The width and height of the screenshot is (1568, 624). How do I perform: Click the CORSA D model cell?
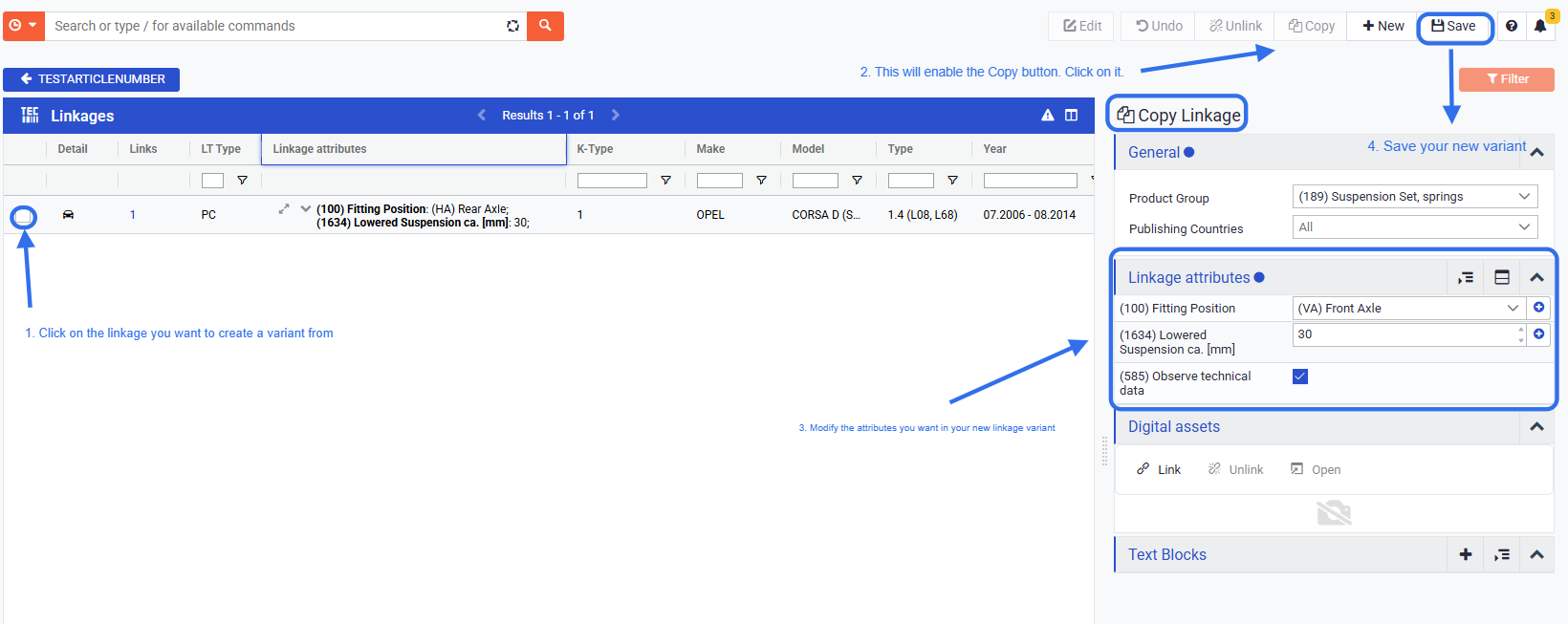tap(826, 215)
